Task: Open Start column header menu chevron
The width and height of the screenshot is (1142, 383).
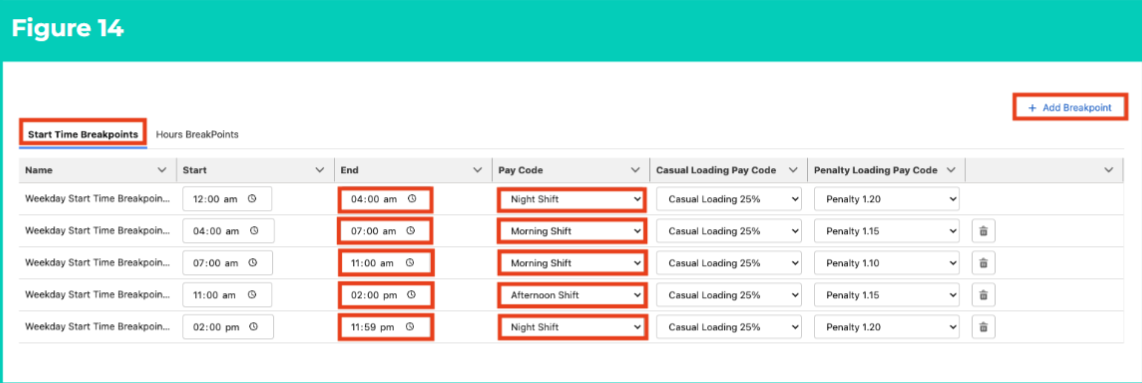Action: [319, 170]
